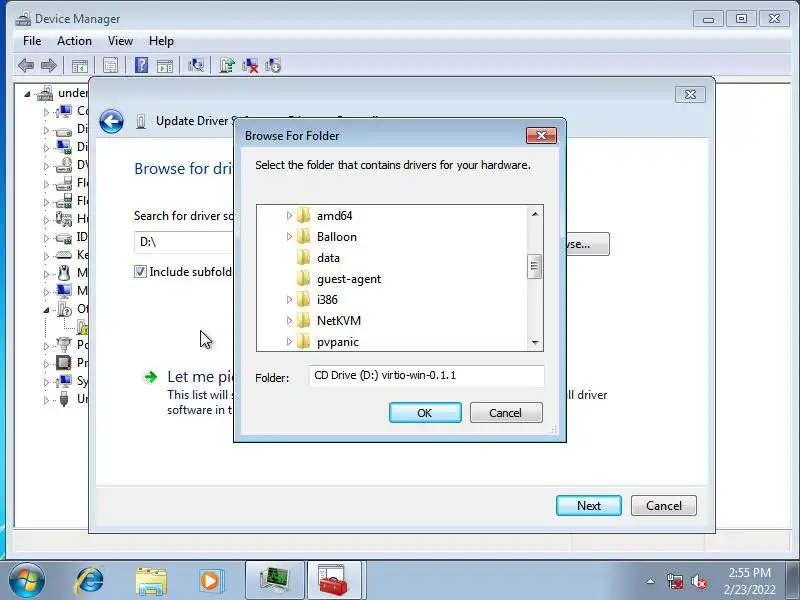
Task: Click the folder list scrollbar down arrow
Action: [535, 342]
